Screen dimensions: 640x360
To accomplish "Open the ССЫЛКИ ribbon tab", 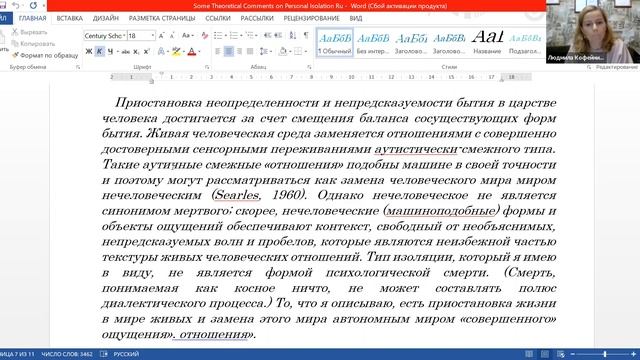I will click(x=218, y=18).
